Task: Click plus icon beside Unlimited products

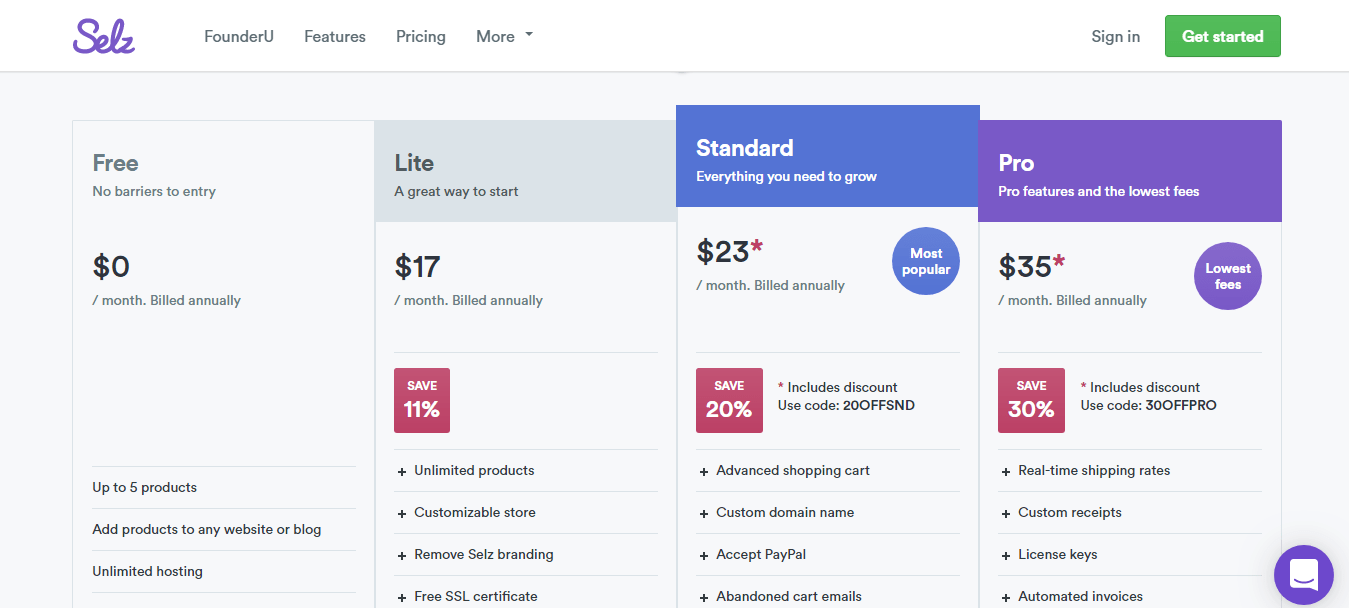Action: [402, 471]
